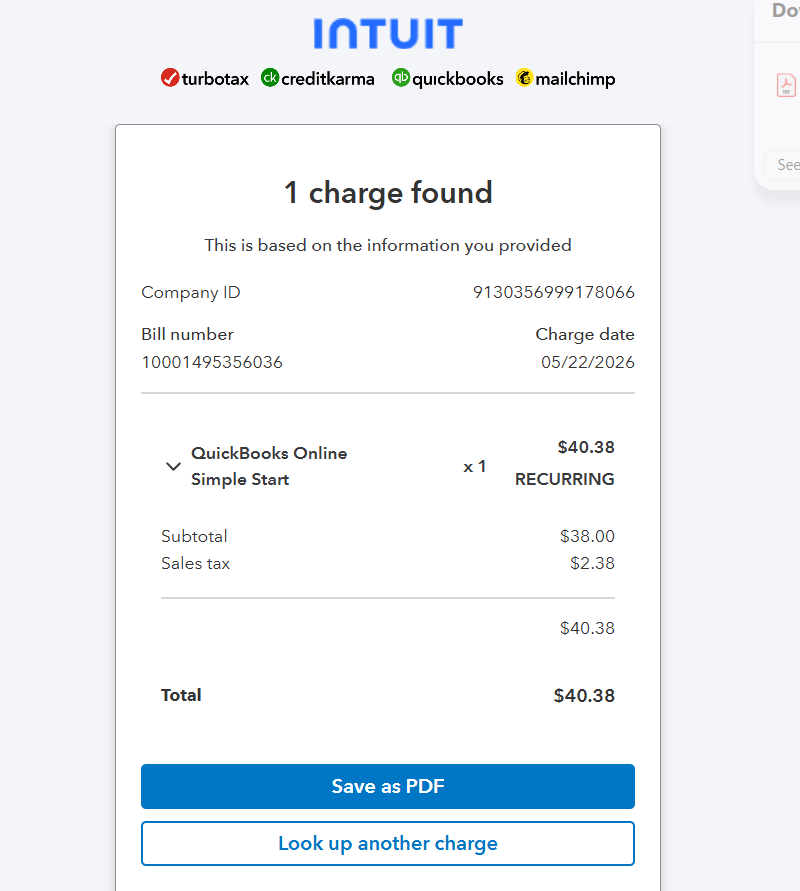
Task: Click the QuickBooks Online Simple Start line item
Action: (269, 466)
